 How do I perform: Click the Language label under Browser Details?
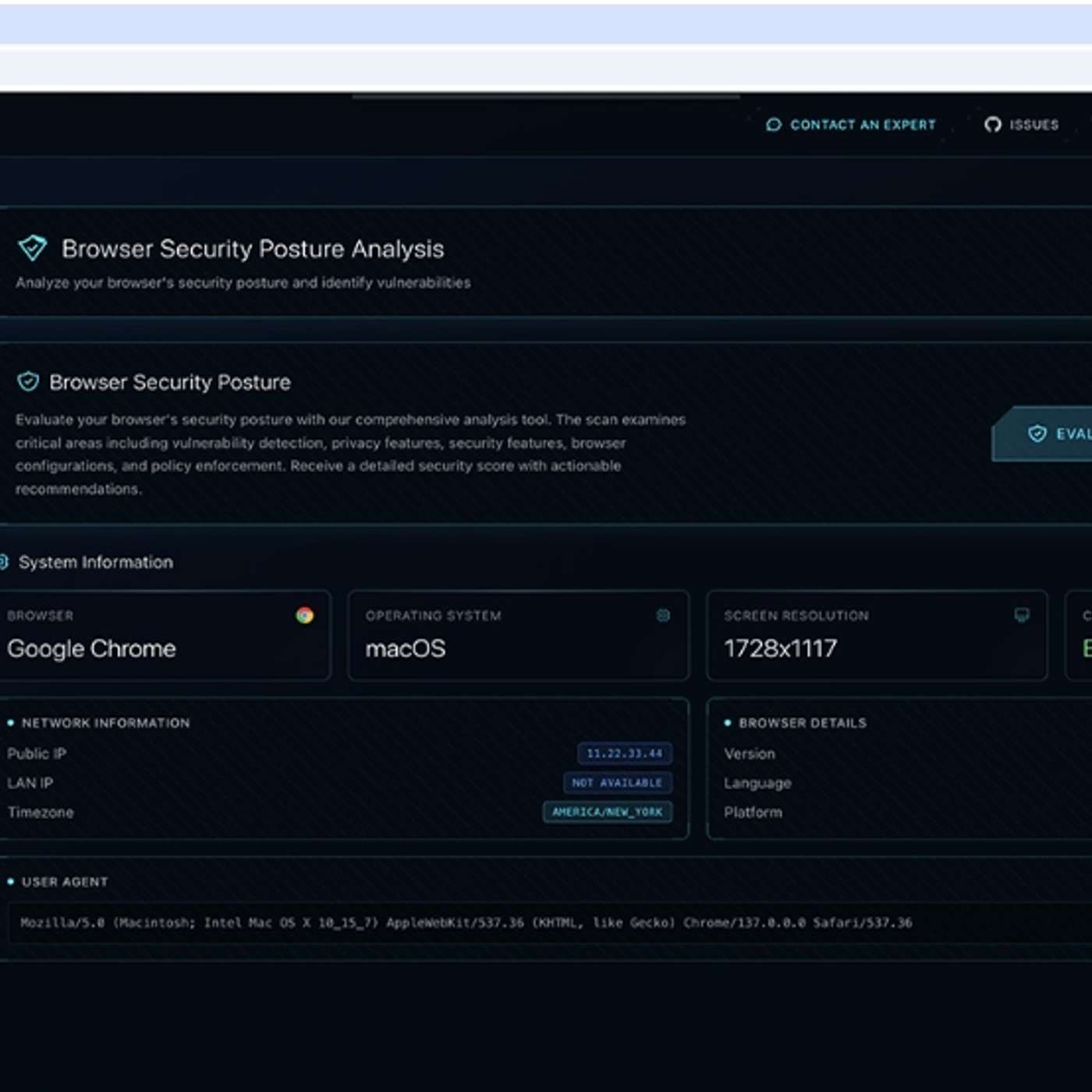[757, 783]
